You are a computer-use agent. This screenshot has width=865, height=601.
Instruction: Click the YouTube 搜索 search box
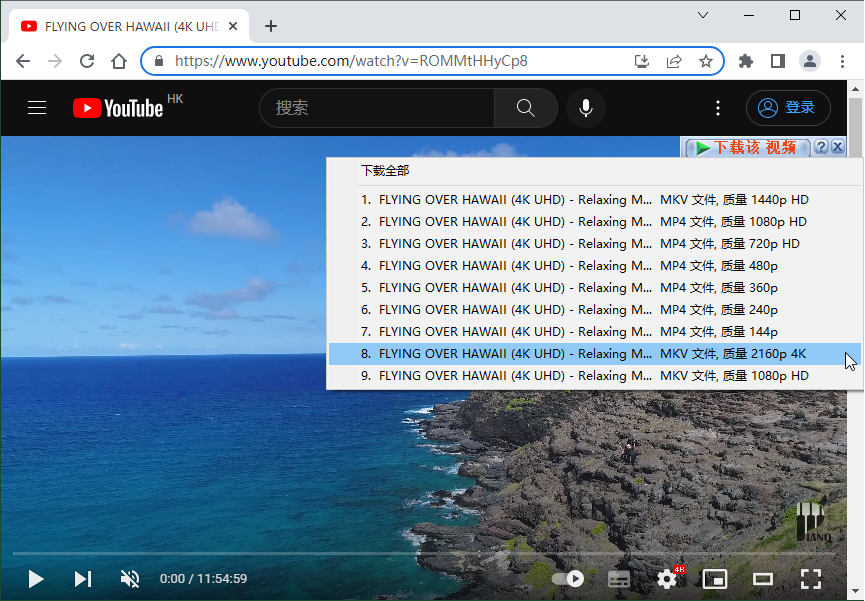point(377,108)
